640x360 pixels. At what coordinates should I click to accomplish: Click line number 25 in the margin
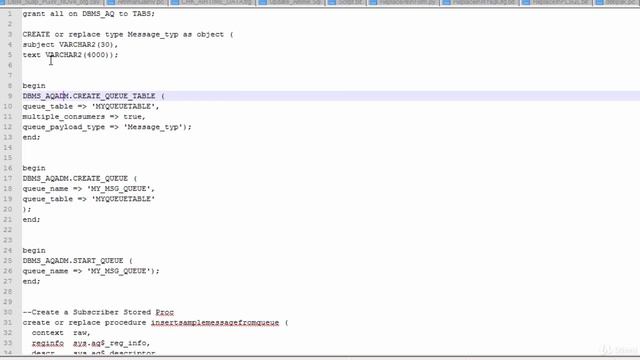pyautogui.click(x=8, y=261)
